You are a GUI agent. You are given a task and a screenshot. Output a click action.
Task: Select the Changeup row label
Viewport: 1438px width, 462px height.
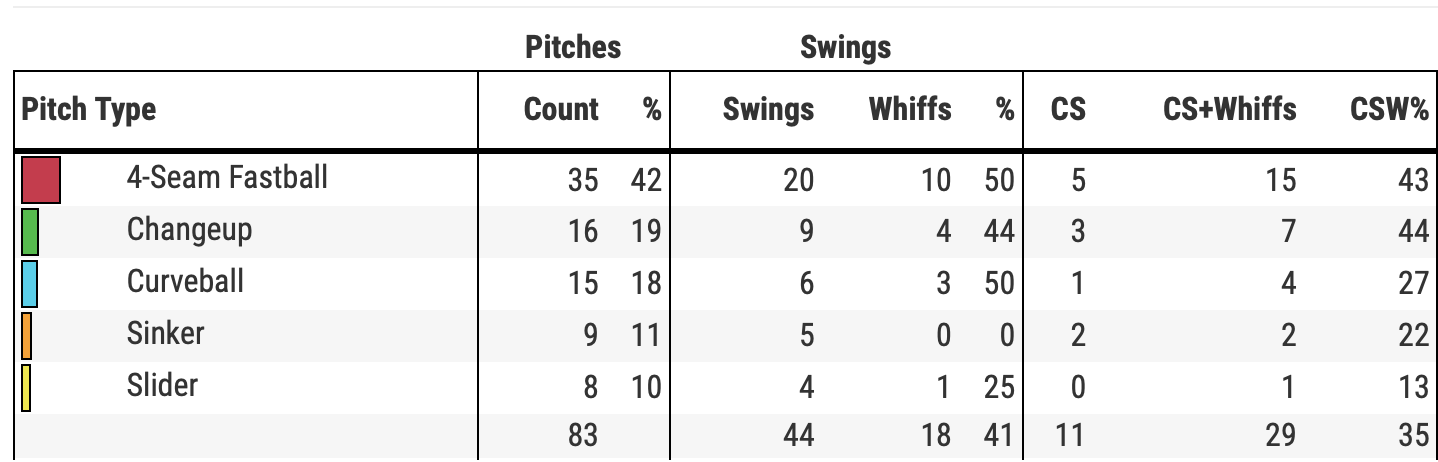point(189,230)
